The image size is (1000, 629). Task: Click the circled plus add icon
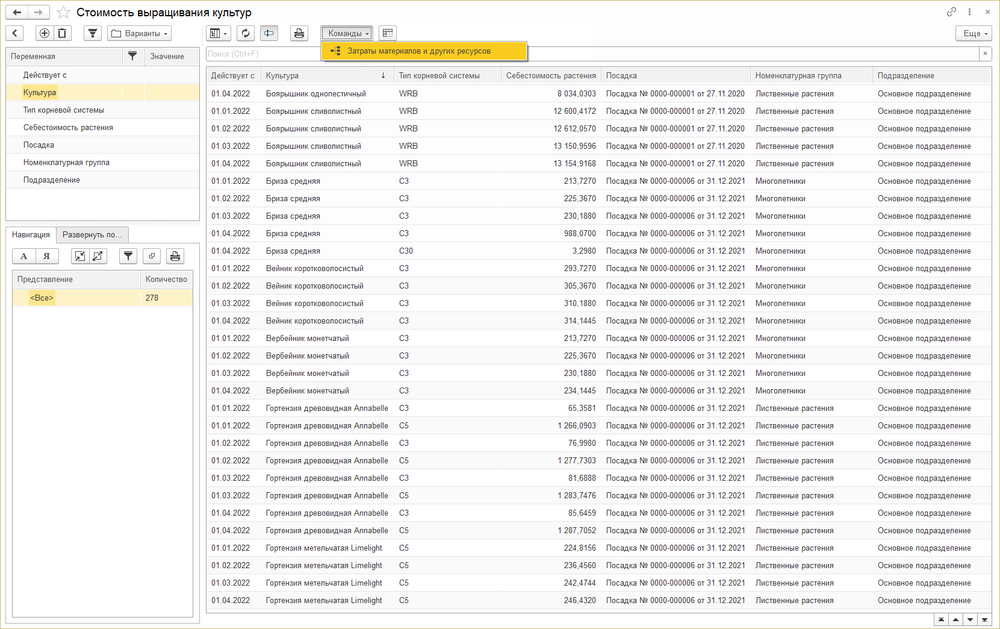click(x=44, y=33)
